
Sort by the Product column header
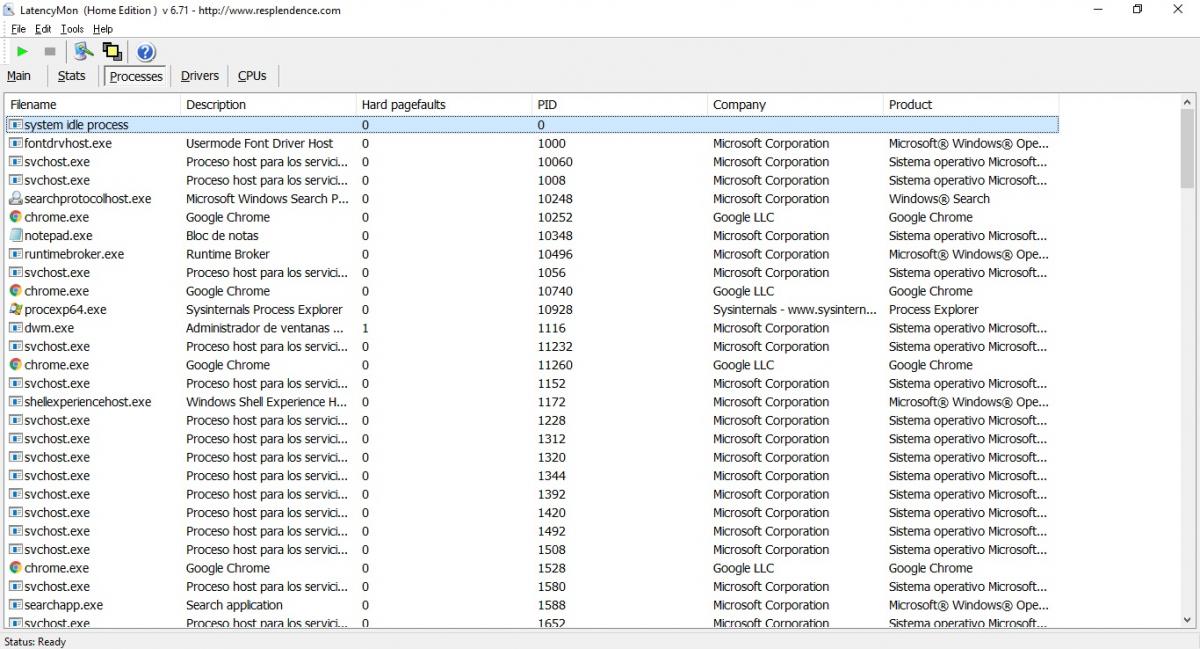tap(971, 104)
